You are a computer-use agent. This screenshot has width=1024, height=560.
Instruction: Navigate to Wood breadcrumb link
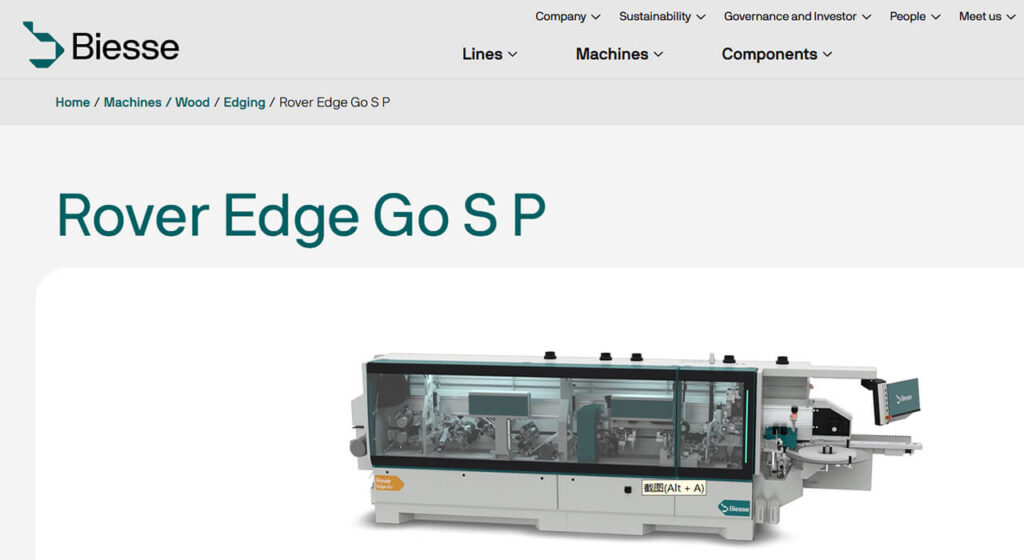click(192, 102)
